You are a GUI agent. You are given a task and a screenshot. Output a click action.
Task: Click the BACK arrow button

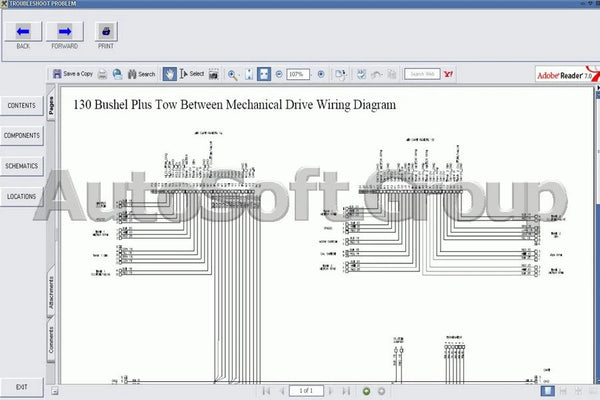coord(23,31)
